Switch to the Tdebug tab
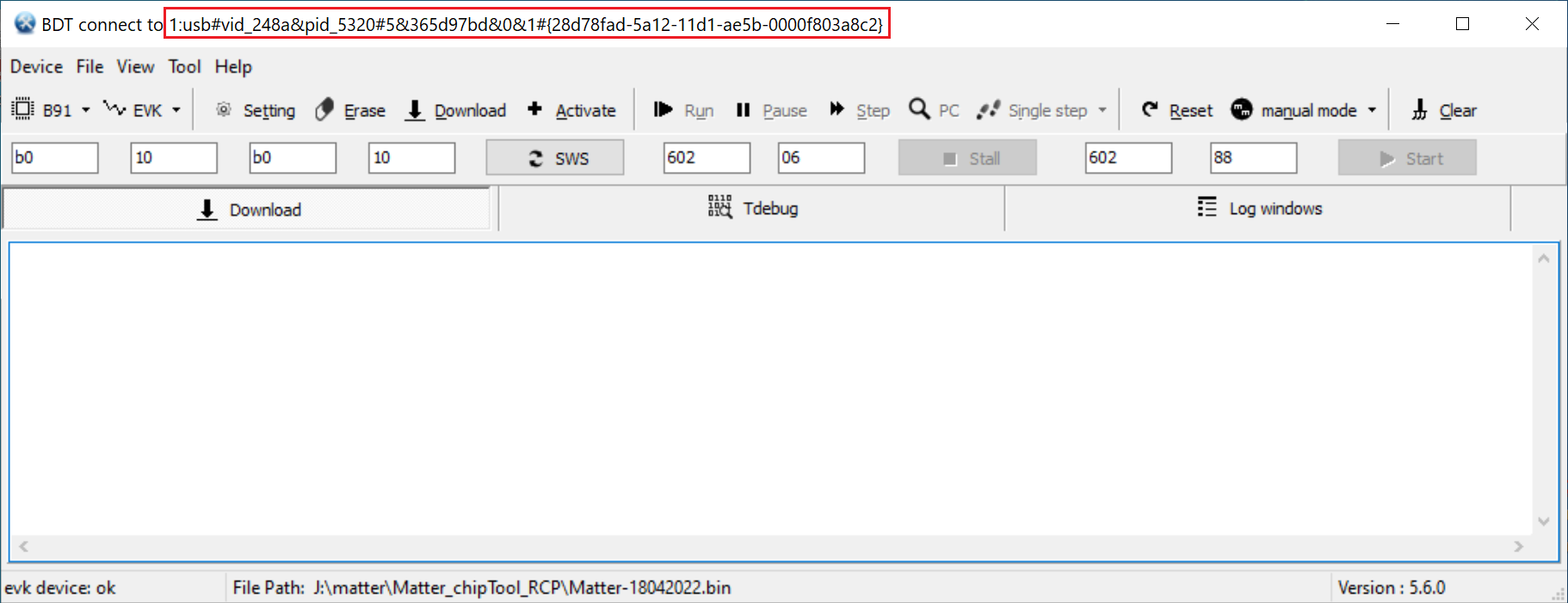The image size is (1568, 603). [x=752, y=208]
